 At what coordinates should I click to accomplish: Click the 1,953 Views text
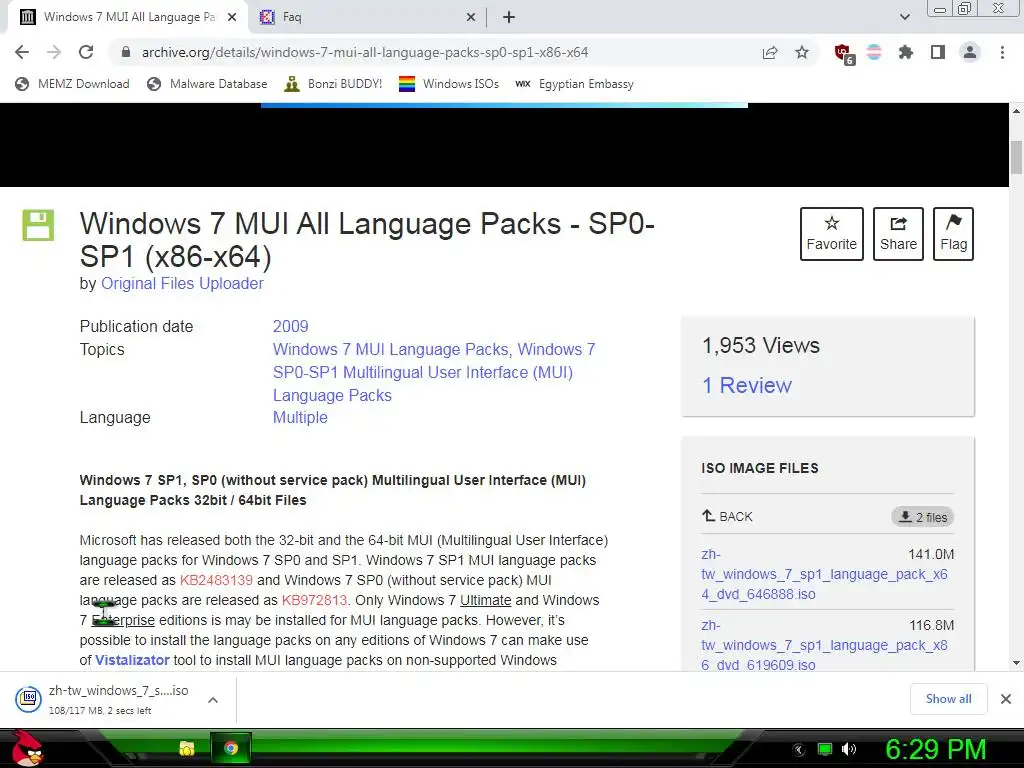[761, 345]
